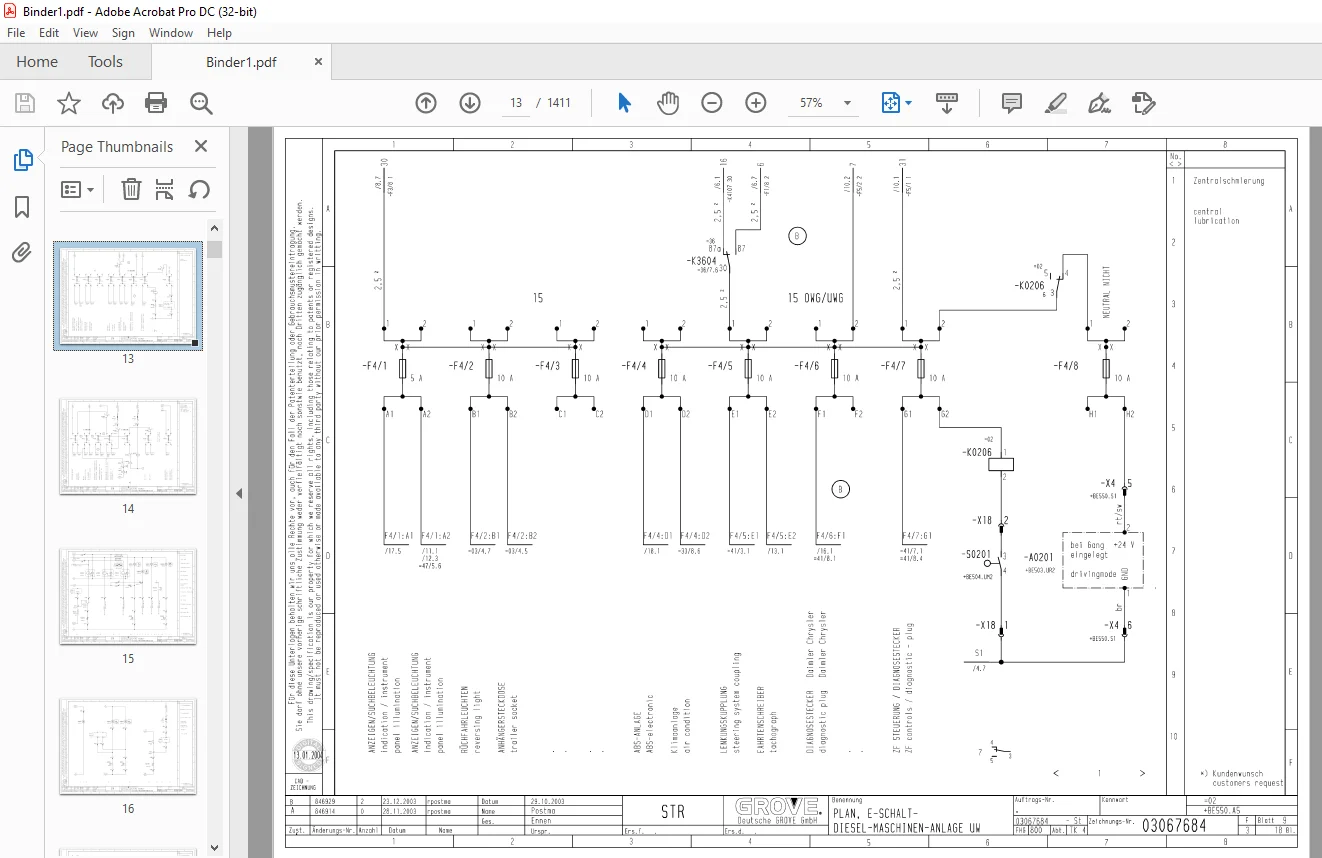1322x858 pixels.
Task: Open the Bookmarks pane in the sidebar
Action: click(22, 207)
